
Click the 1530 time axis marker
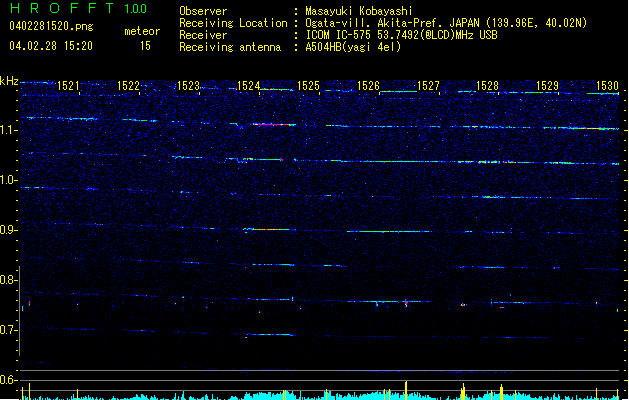[607, 86]
